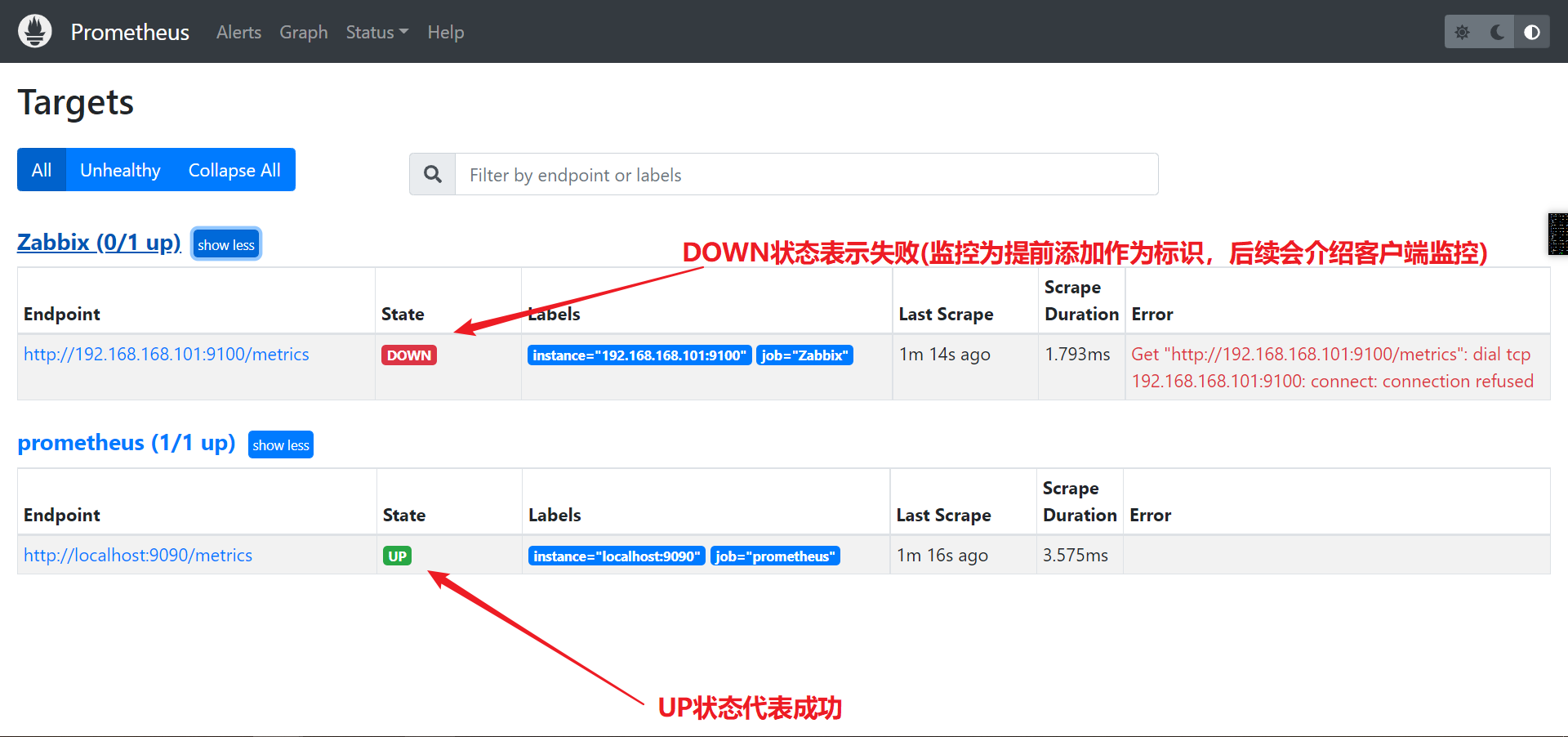Open the Graph page
1568x737 pixels.
(x=304, y=32)
